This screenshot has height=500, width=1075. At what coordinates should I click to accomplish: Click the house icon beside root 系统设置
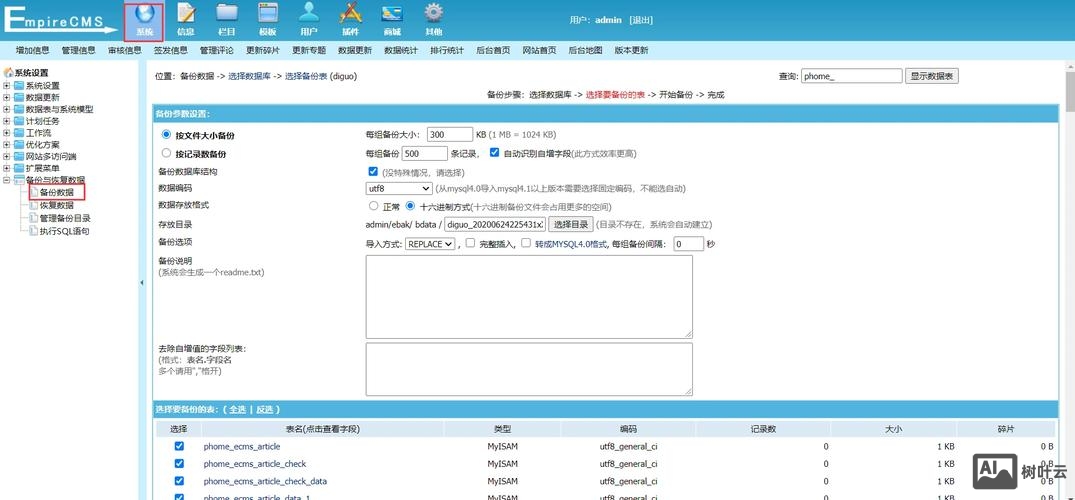tap(8, 73)
